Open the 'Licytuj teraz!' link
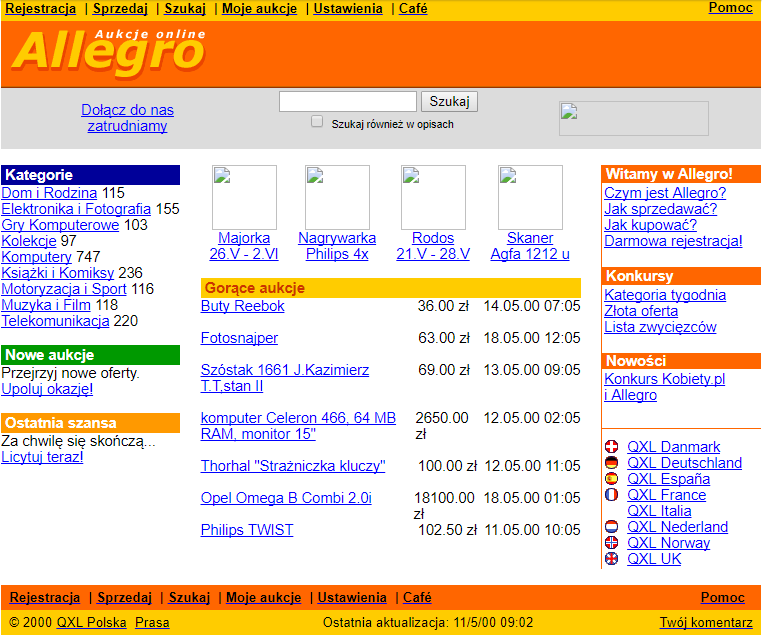Viewport: 762px width, 635px height. [x=42, y=457]
